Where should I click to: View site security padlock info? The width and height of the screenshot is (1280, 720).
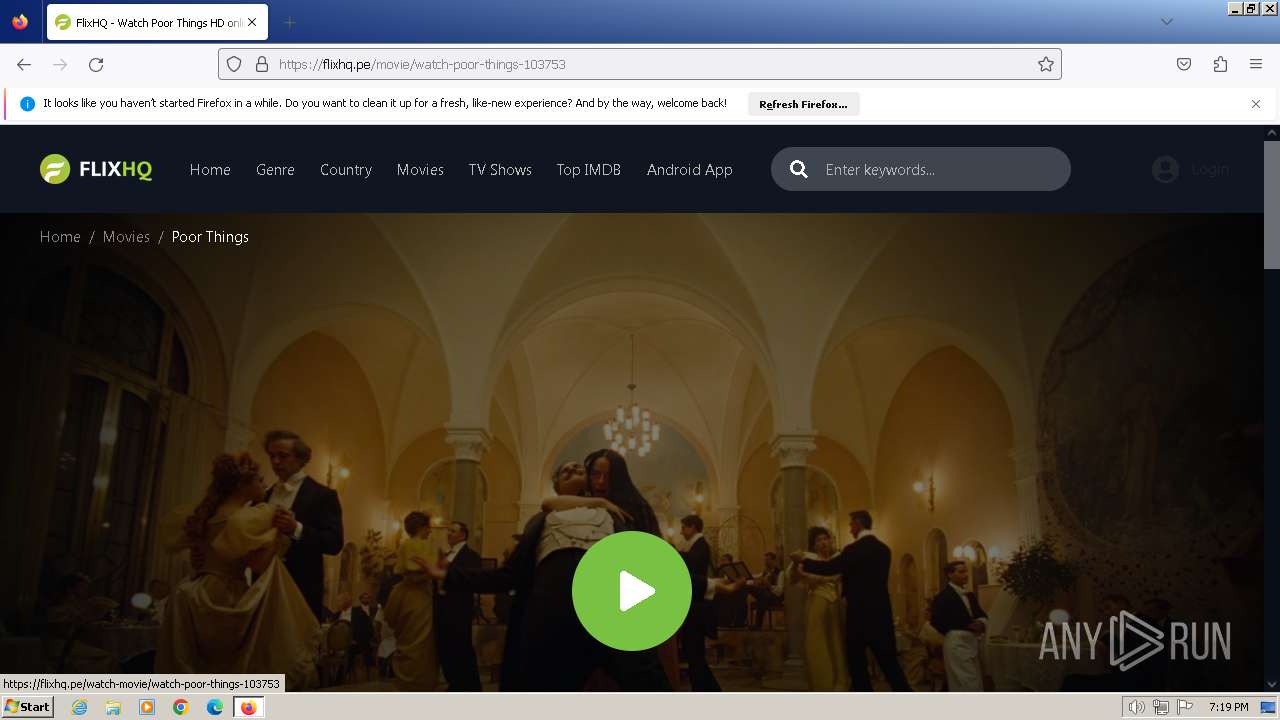coord(262,64)
